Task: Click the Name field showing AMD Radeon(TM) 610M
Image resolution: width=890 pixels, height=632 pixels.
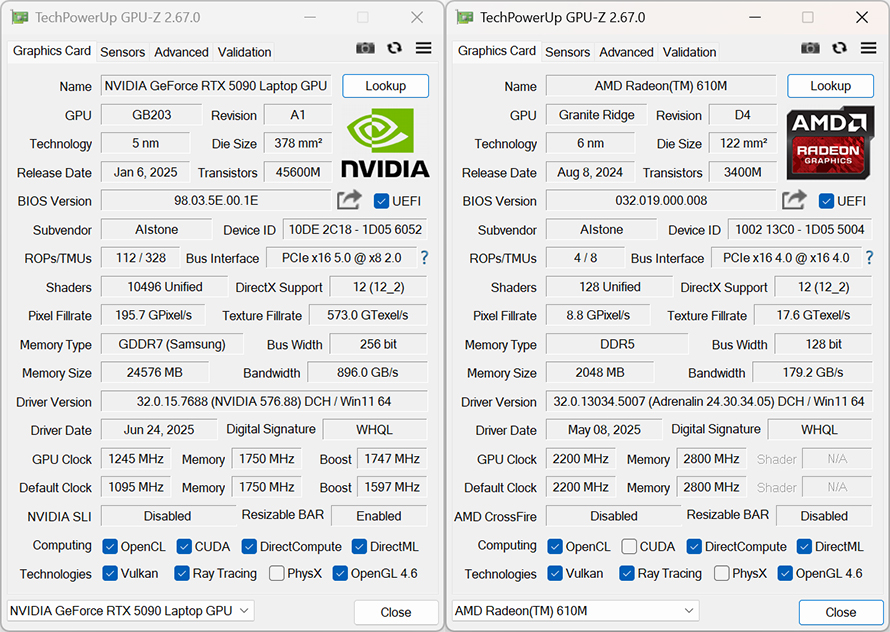Action: point(661,87)
